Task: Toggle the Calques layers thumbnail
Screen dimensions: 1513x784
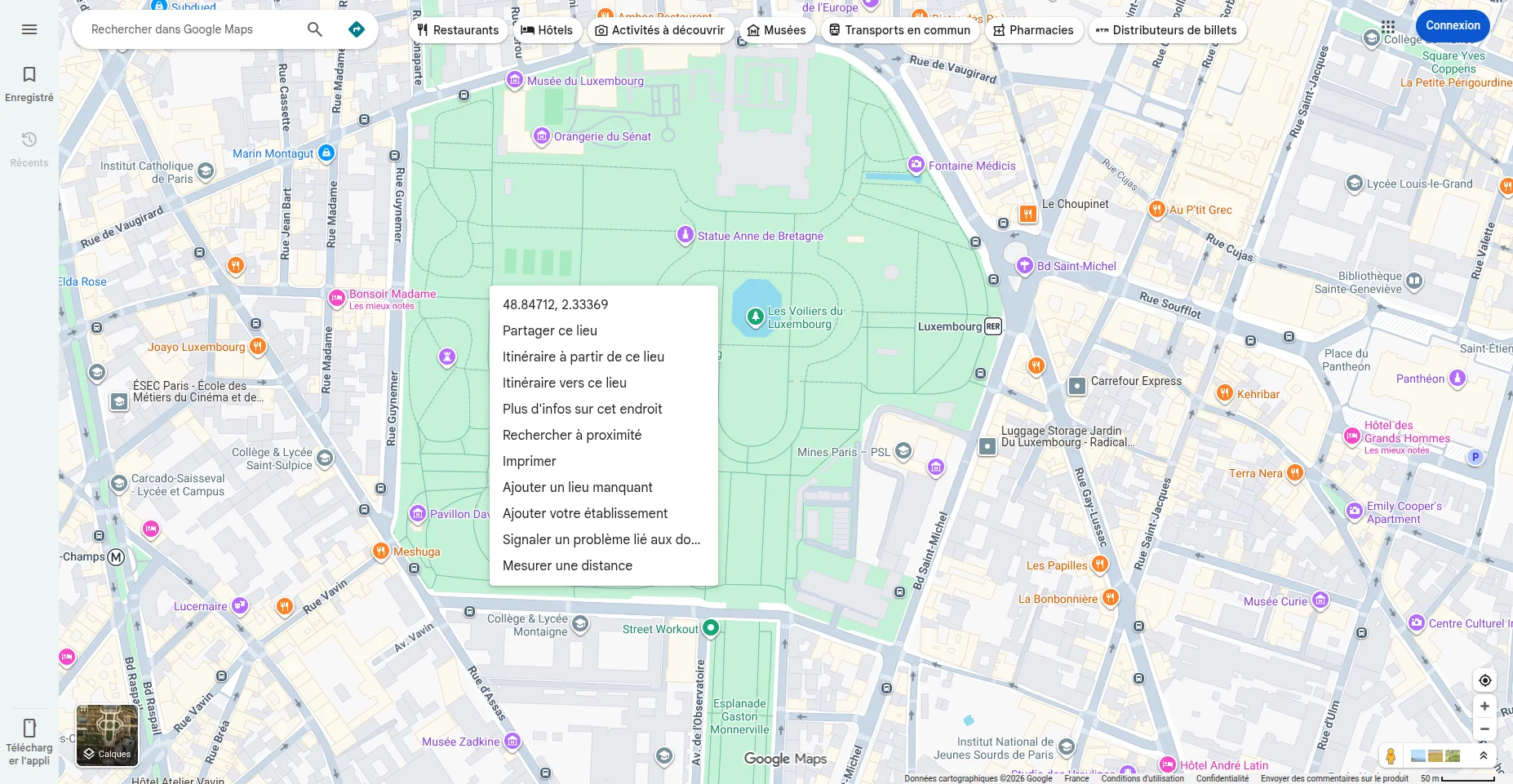Action: 107,734
